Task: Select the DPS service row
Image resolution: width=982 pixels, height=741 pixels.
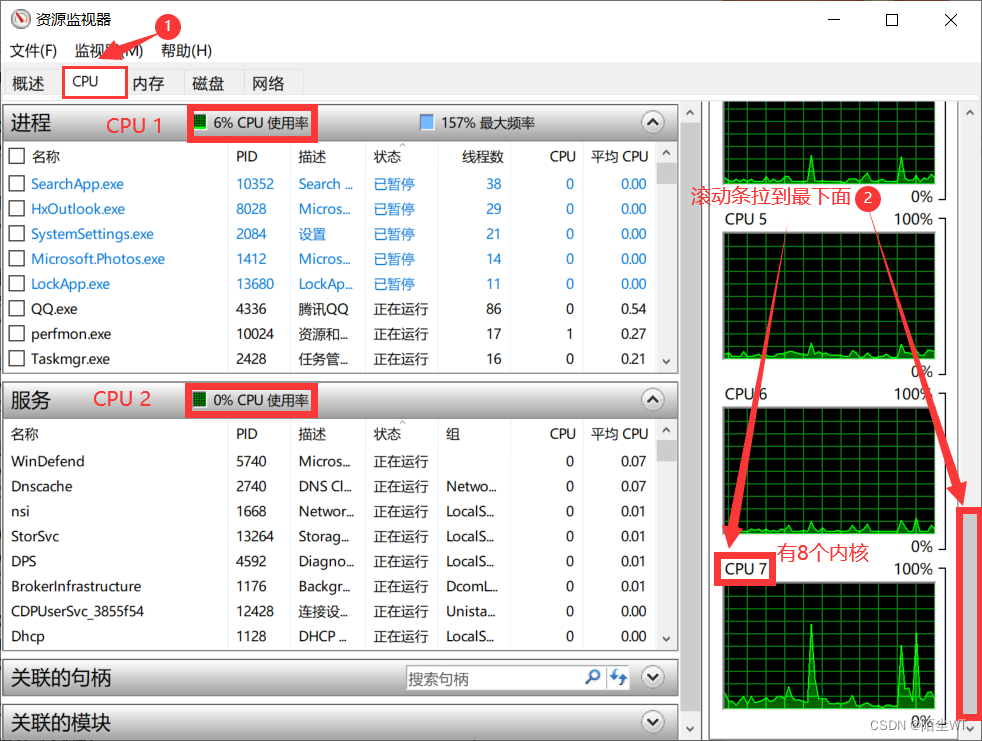Action: point(329,562)
